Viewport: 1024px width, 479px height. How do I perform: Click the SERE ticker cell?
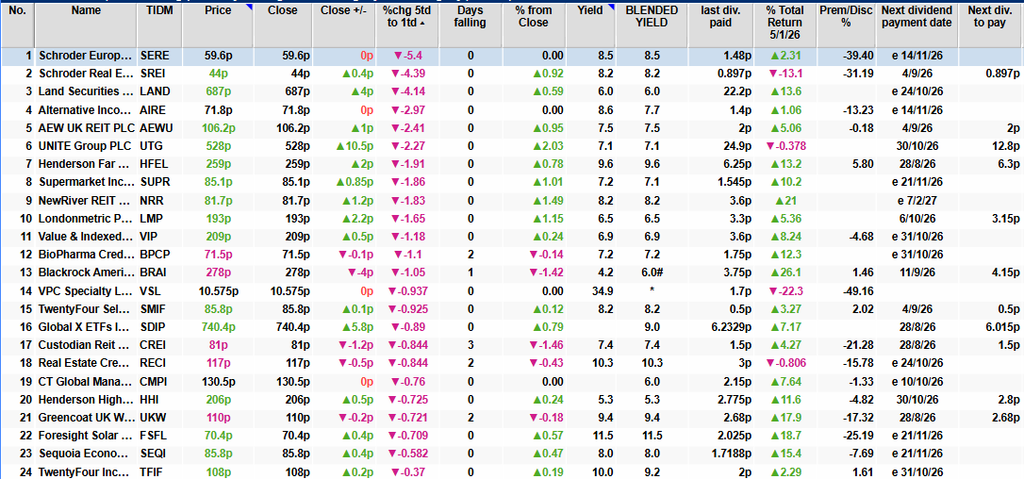click(153, 56)
